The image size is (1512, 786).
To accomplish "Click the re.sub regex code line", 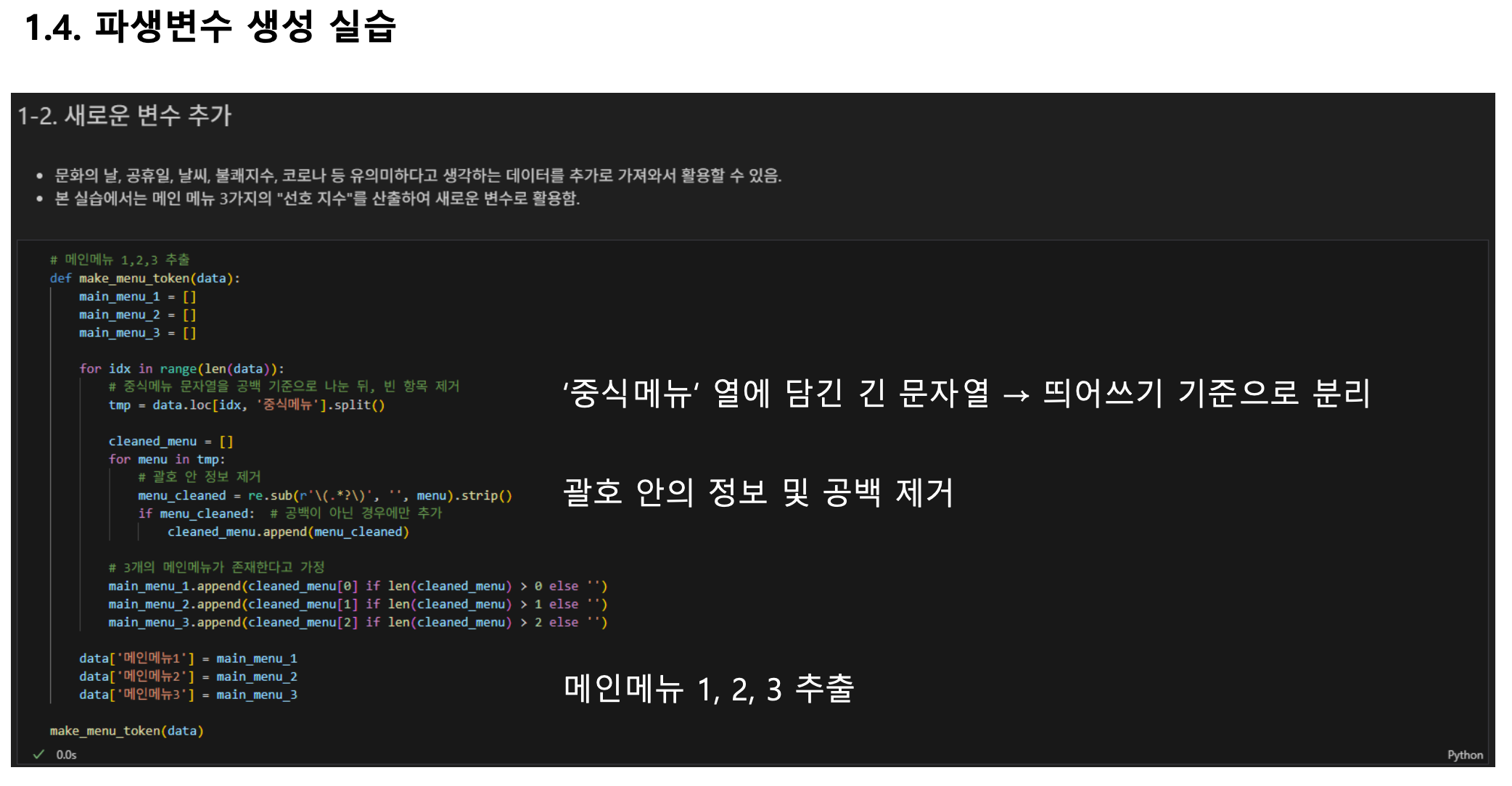I will click(324, 495).
